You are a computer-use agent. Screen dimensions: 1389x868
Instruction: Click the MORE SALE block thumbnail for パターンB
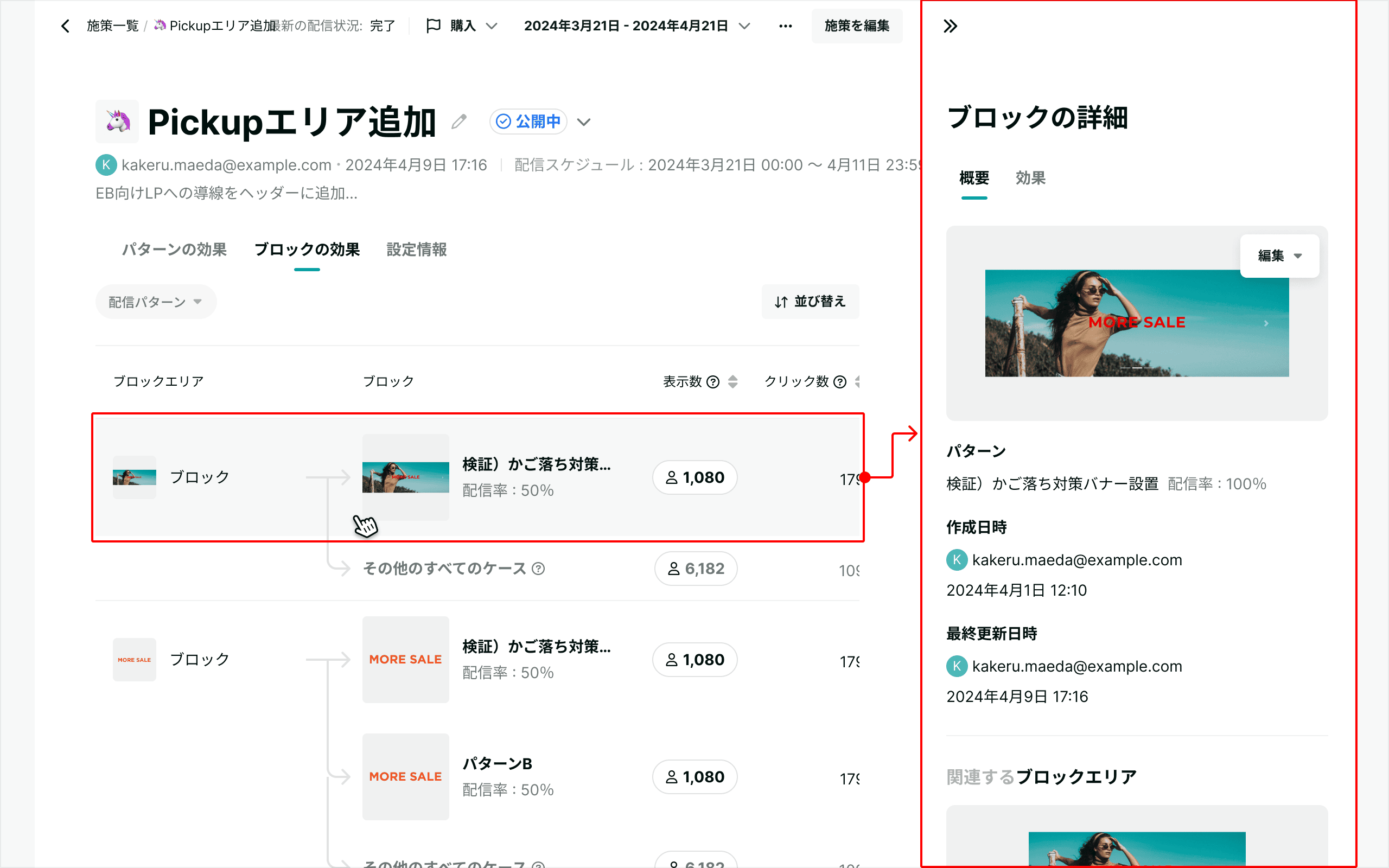pos(406,777)
